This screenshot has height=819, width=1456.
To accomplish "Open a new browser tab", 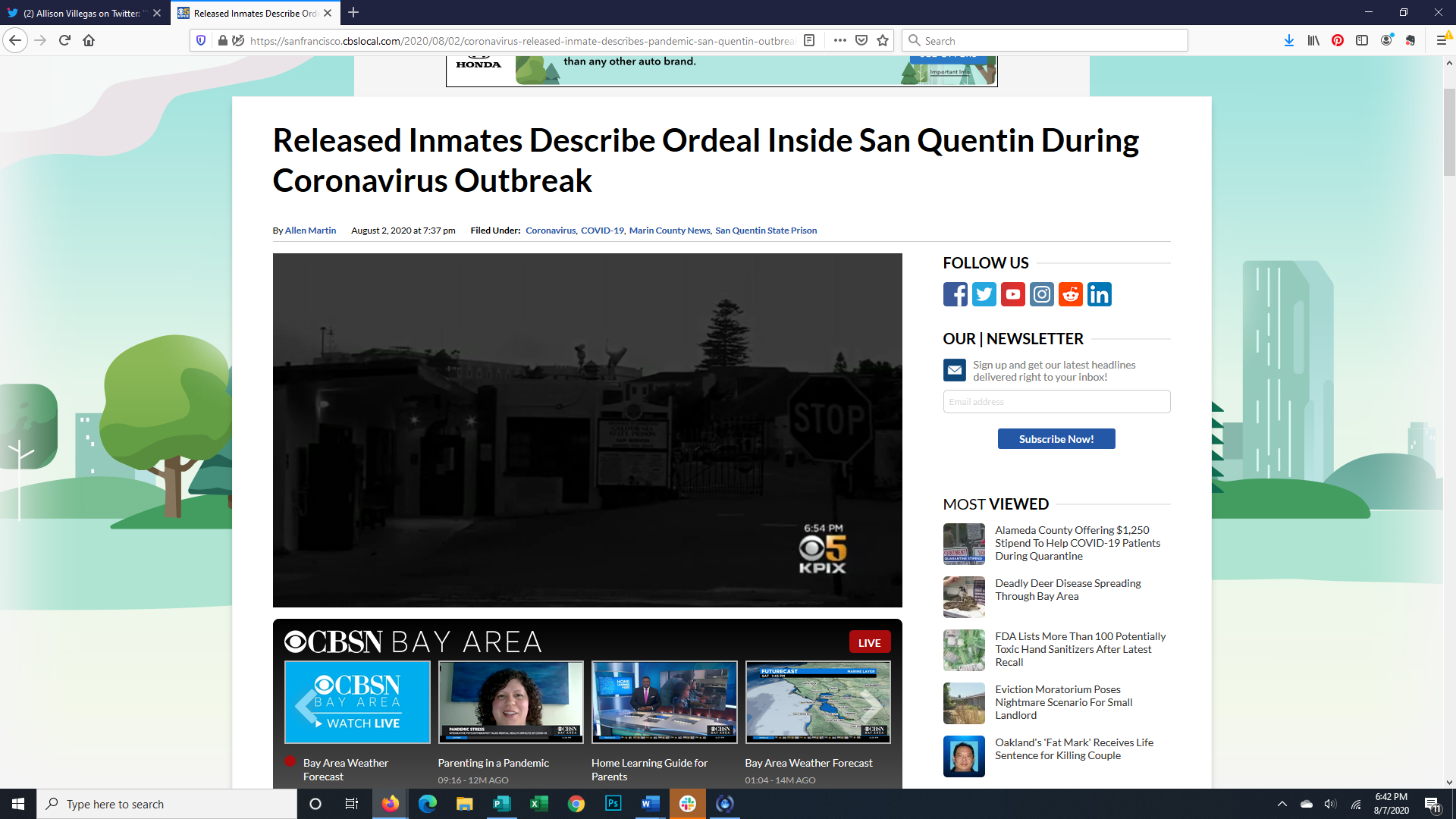I will [353, 13].
